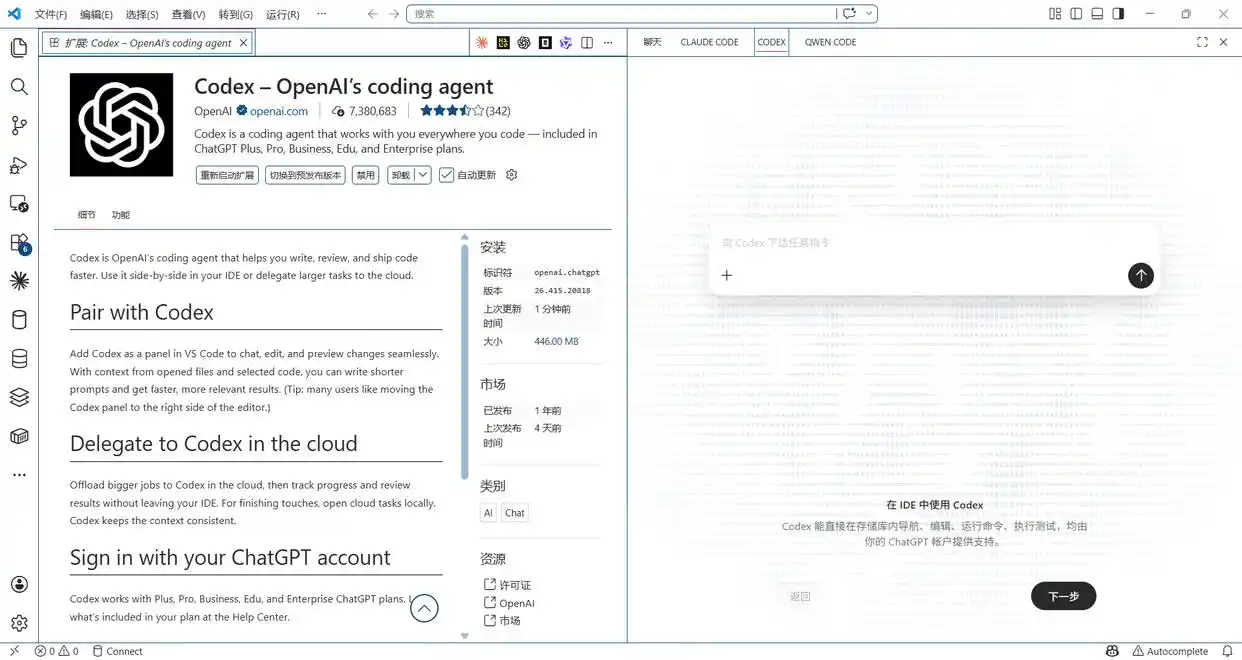
Task: Switch to the 聊天 tab
Action: [x=652, y=42]
